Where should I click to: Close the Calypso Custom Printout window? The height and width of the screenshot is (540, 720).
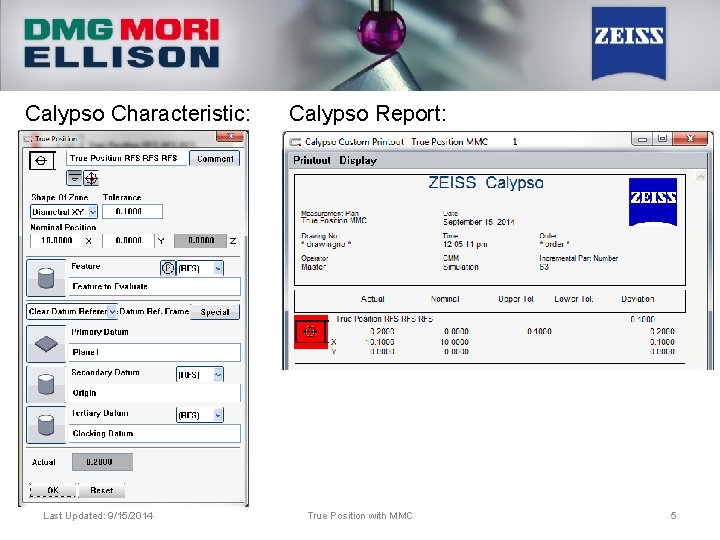click(x=690, y=139)
